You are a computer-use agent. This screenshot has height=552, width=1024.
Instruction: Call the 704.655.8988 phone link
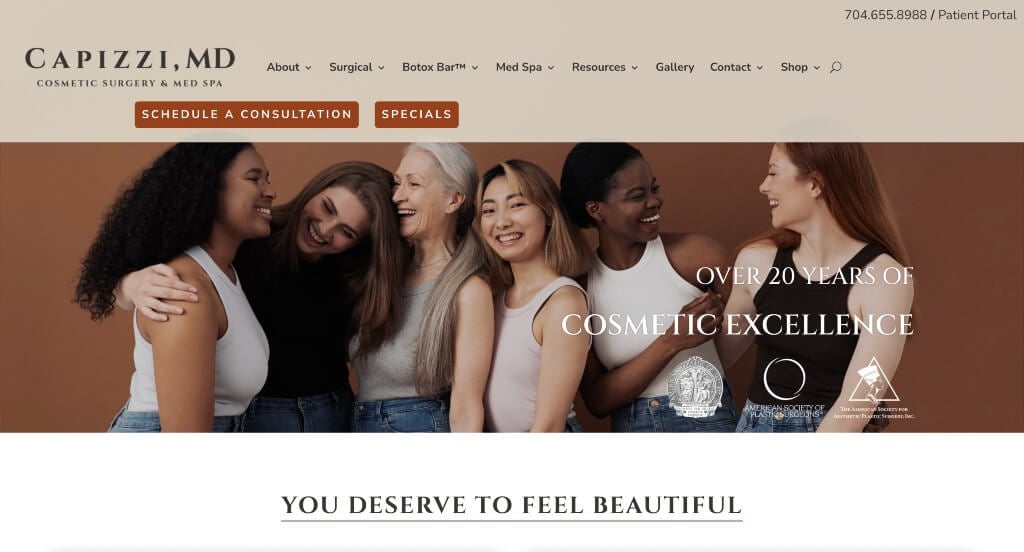[886, 15]
